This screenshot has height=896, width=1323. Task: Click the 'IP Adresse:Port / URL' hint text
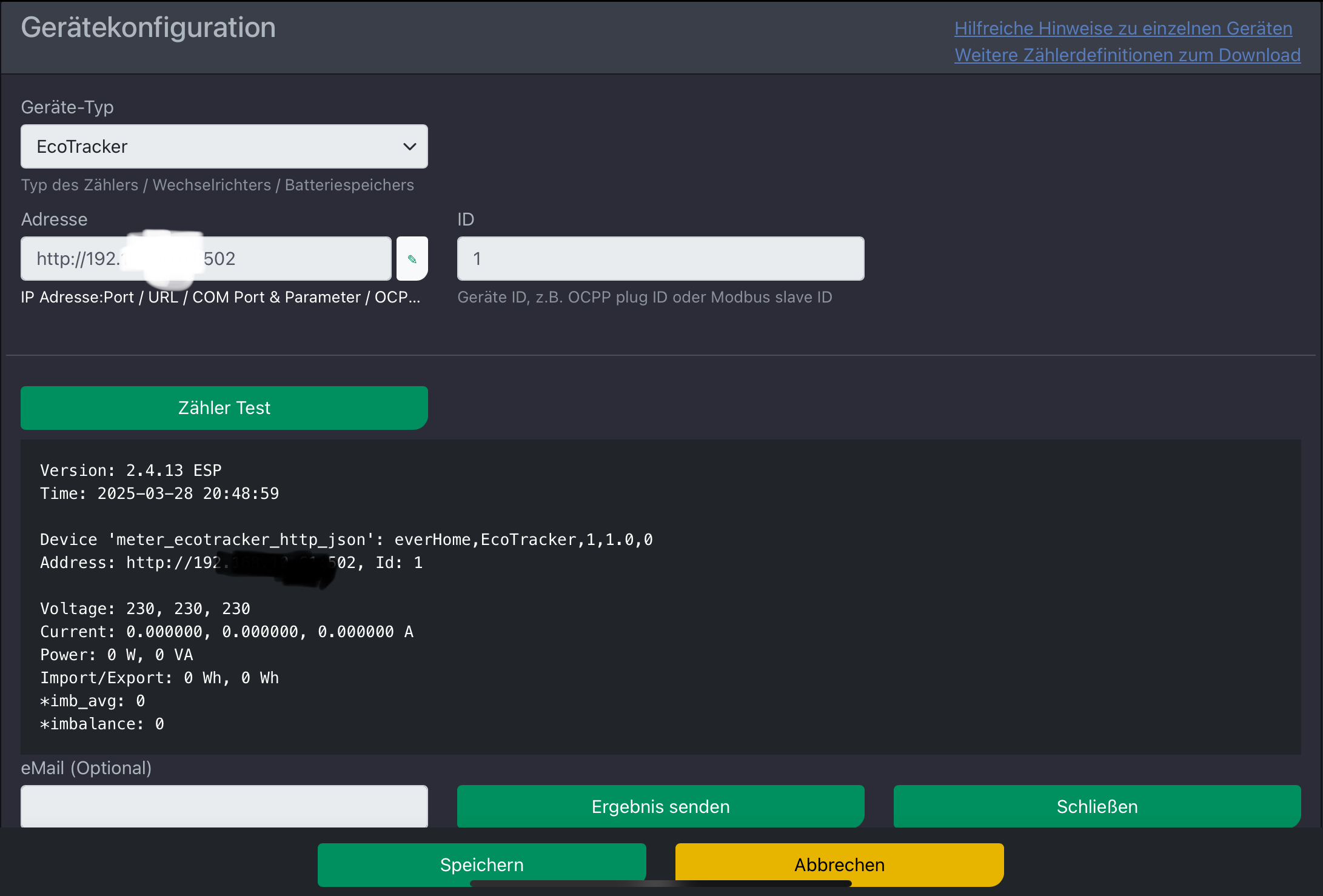pos(221,297)
